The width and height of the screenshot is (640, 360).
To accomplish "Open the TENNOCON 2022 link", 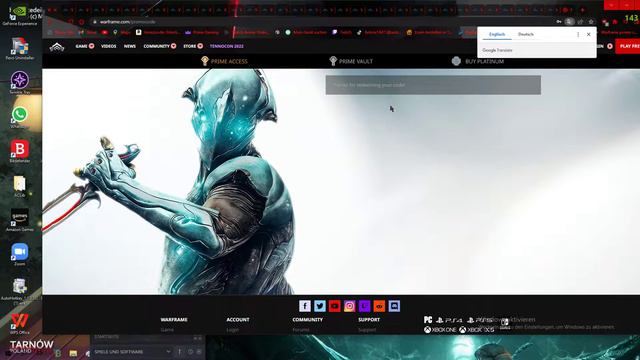I will (227, 46).
